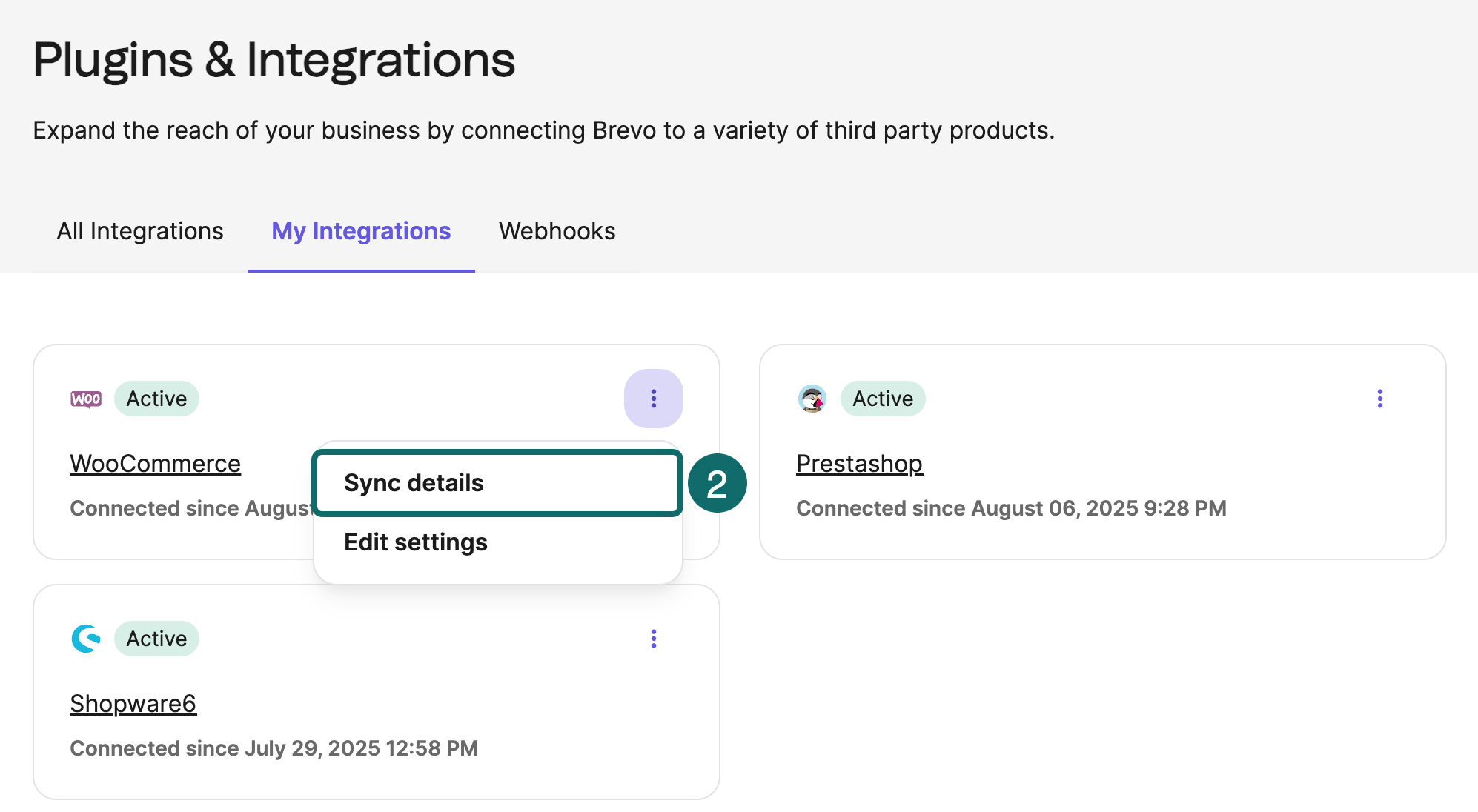
Task: Expand the Prestashop actions dropdown
Action: coord(1380,399)
